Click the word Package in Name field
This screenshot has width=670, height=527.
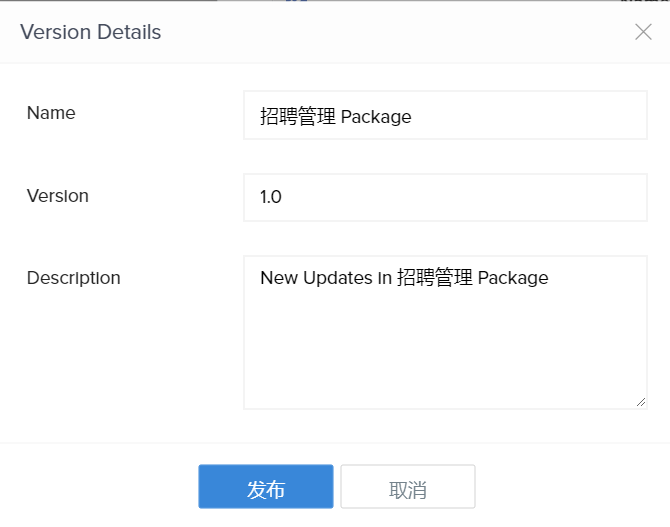[x=376, y=117]
